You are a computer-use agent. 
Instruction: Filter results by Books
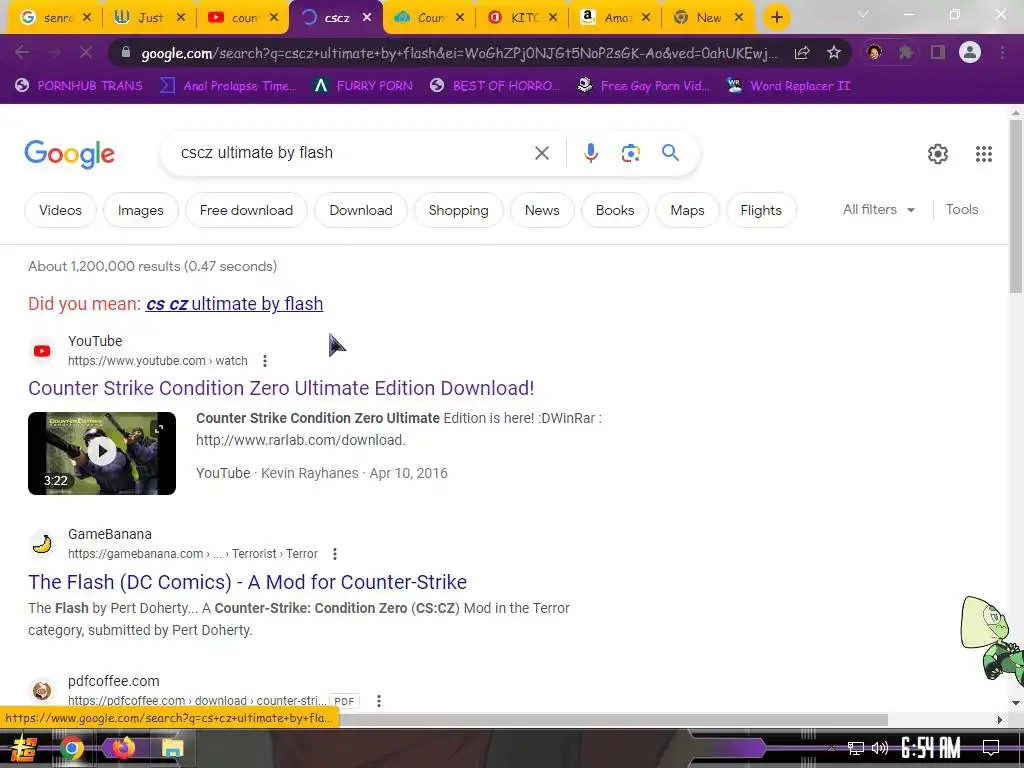(x=615, y=210)
